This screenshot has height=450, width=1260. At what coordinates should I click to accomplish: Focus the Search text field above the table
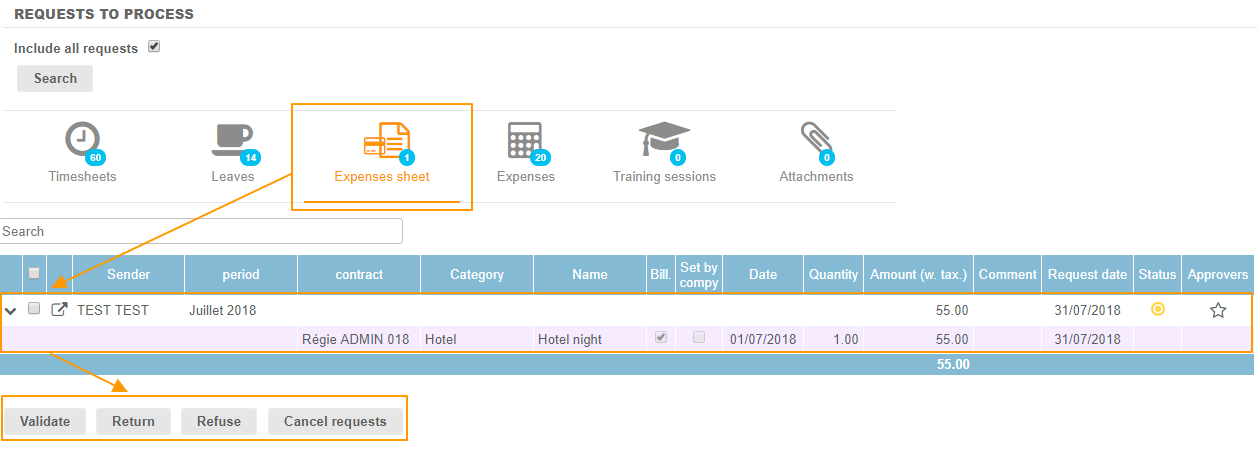(x=201, y=231)
